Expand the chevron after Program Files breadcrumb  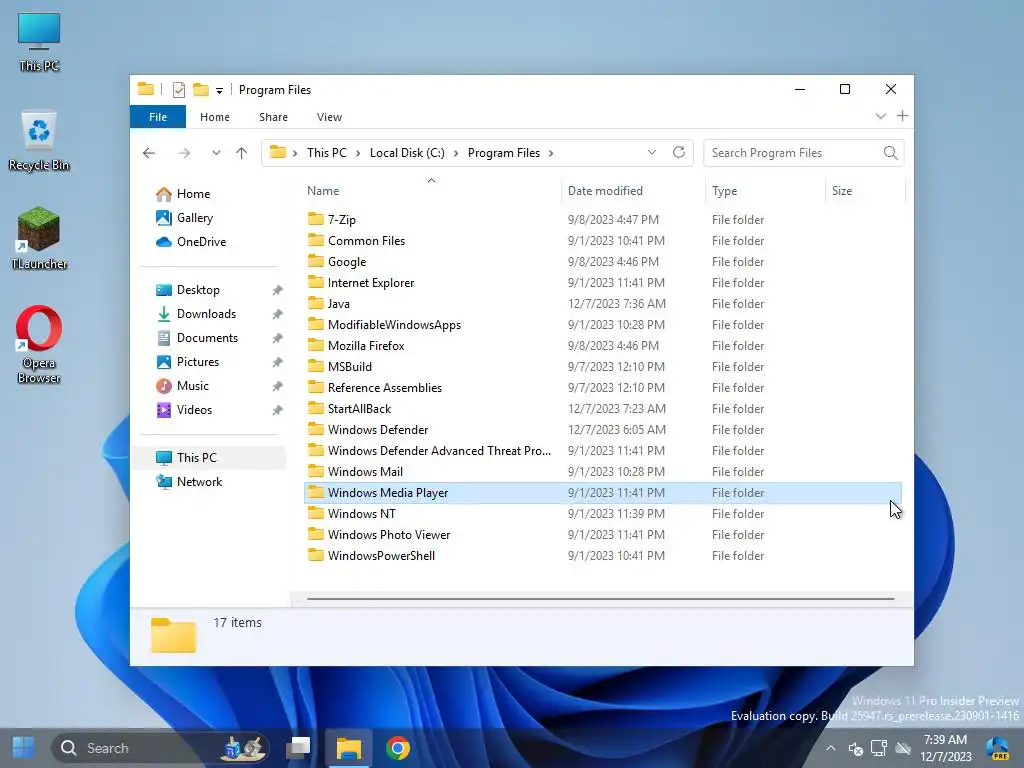(x=551, y=153)
